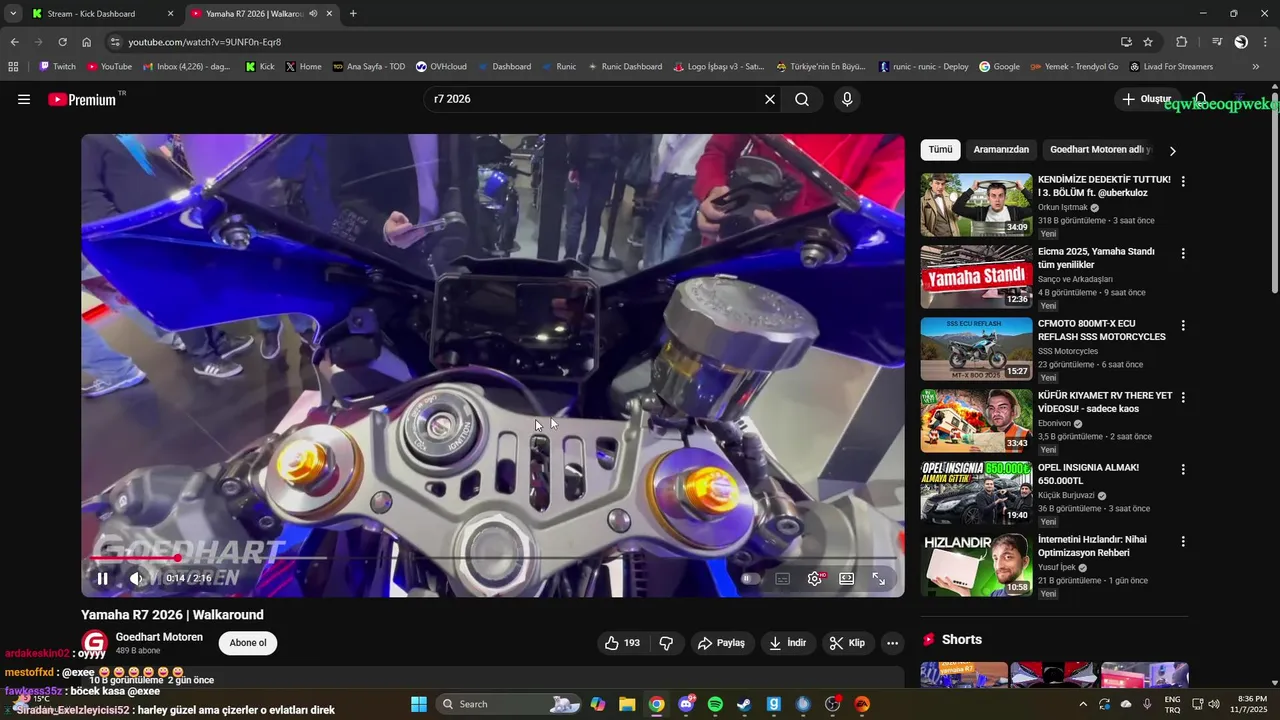Open Discord from taskbar
This screenshot has height=720, width=1280.
(x=686, y=704)
